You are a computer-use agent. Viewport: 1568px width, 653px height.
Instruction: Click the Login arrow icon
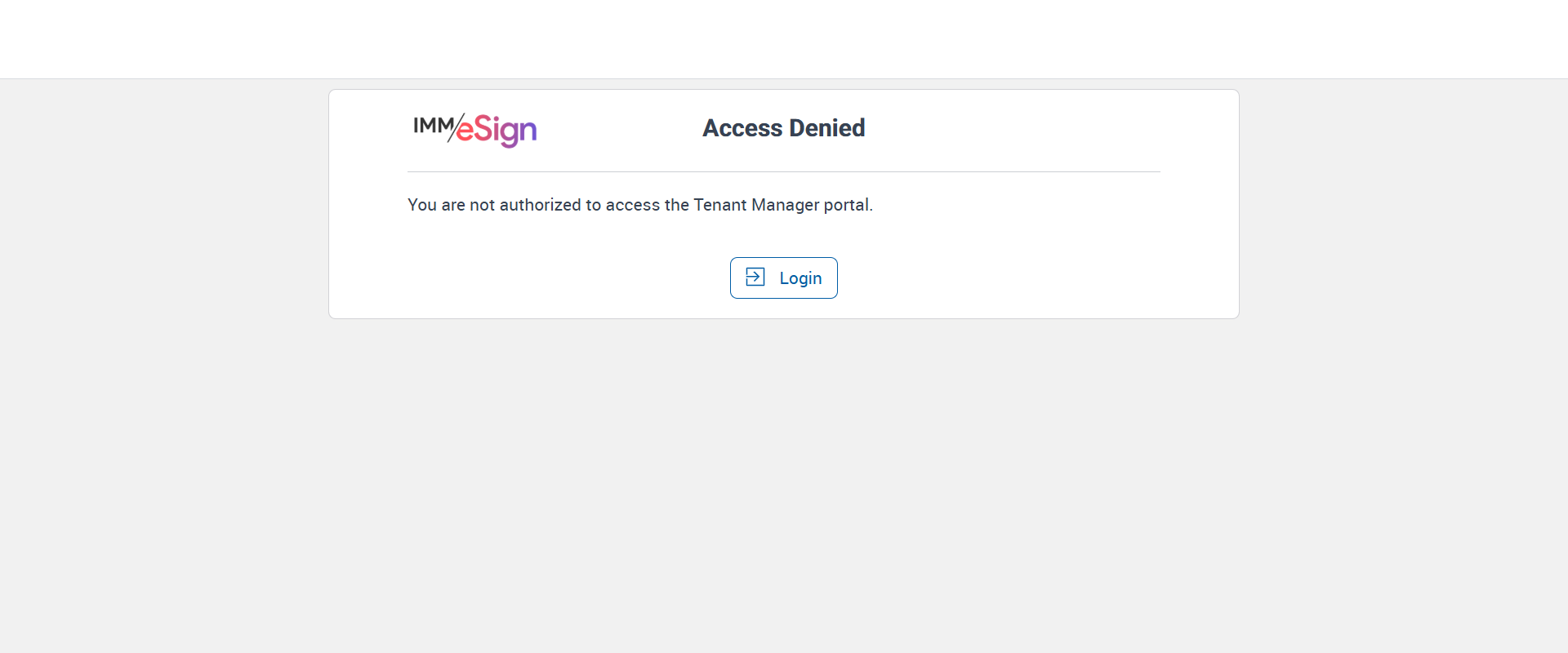(x=755, y=278)
